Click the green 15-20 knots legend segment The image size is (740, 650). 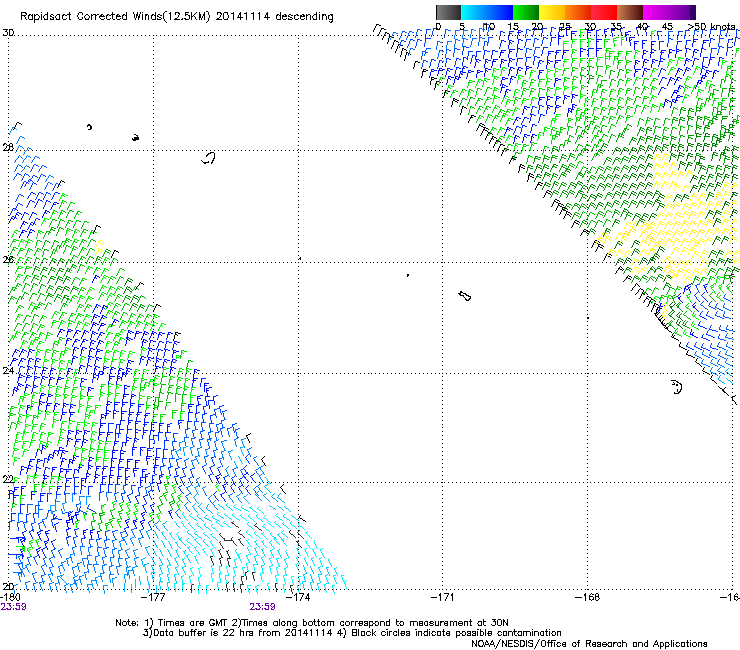526,12
